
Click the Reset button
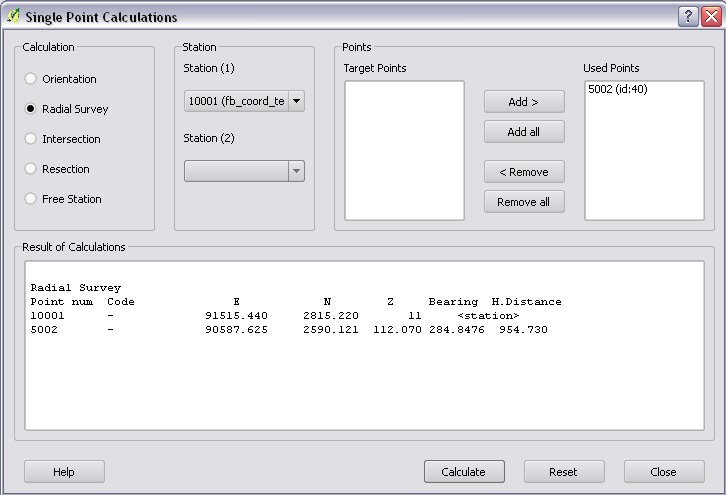click(564, 472)
